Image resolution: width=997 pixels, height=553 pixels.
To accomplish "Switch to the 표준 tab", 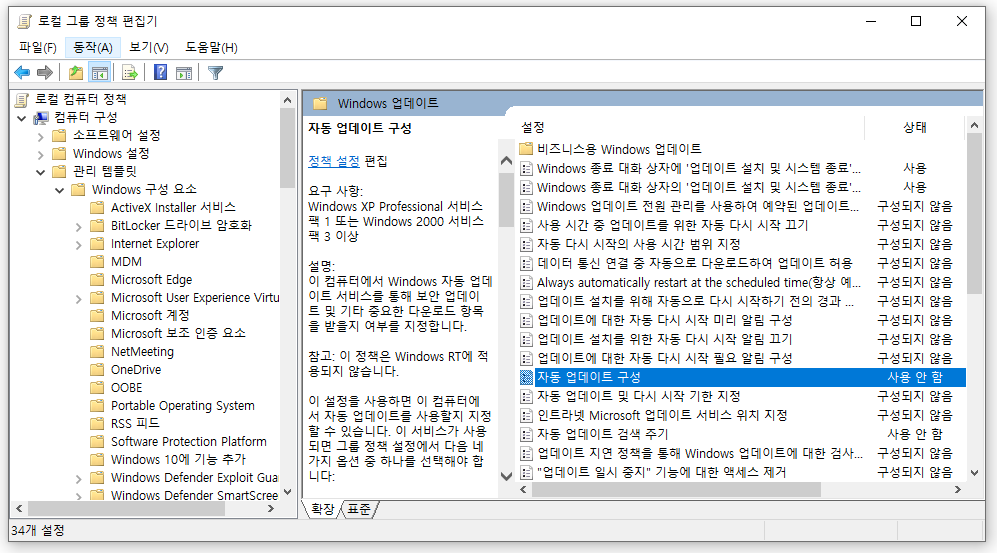I will tap(359, 509).
